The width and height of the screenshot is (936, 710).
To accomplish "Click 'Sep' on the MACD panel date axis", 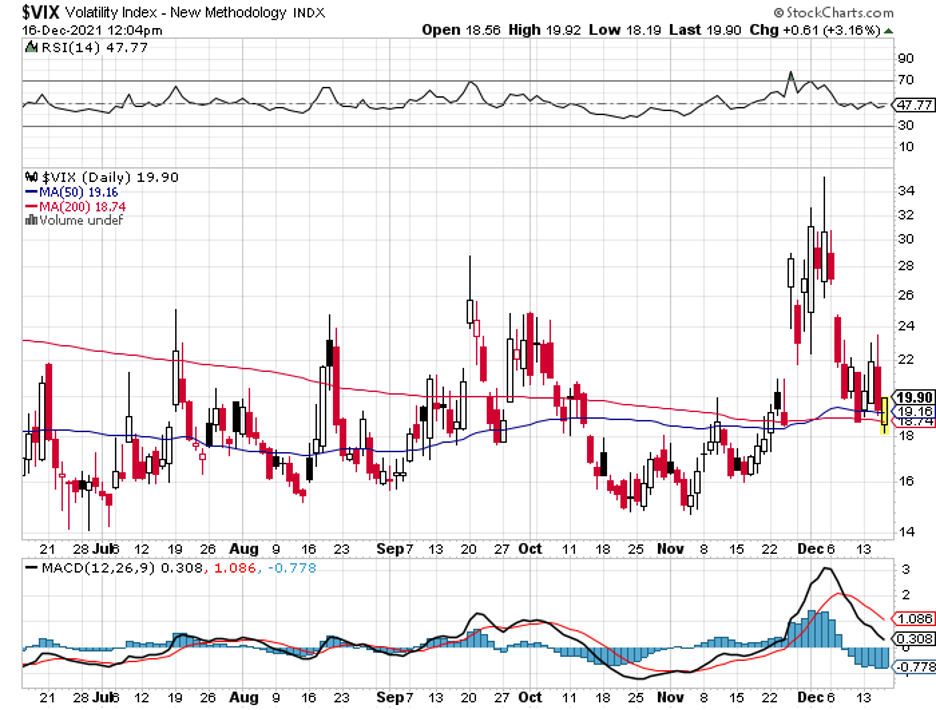I will click(390, 697).
